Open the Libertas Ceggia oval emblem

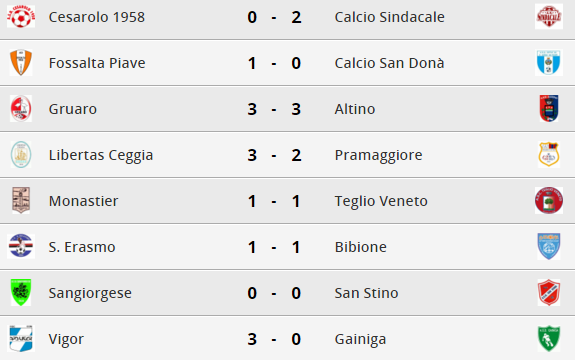(21, 155)
